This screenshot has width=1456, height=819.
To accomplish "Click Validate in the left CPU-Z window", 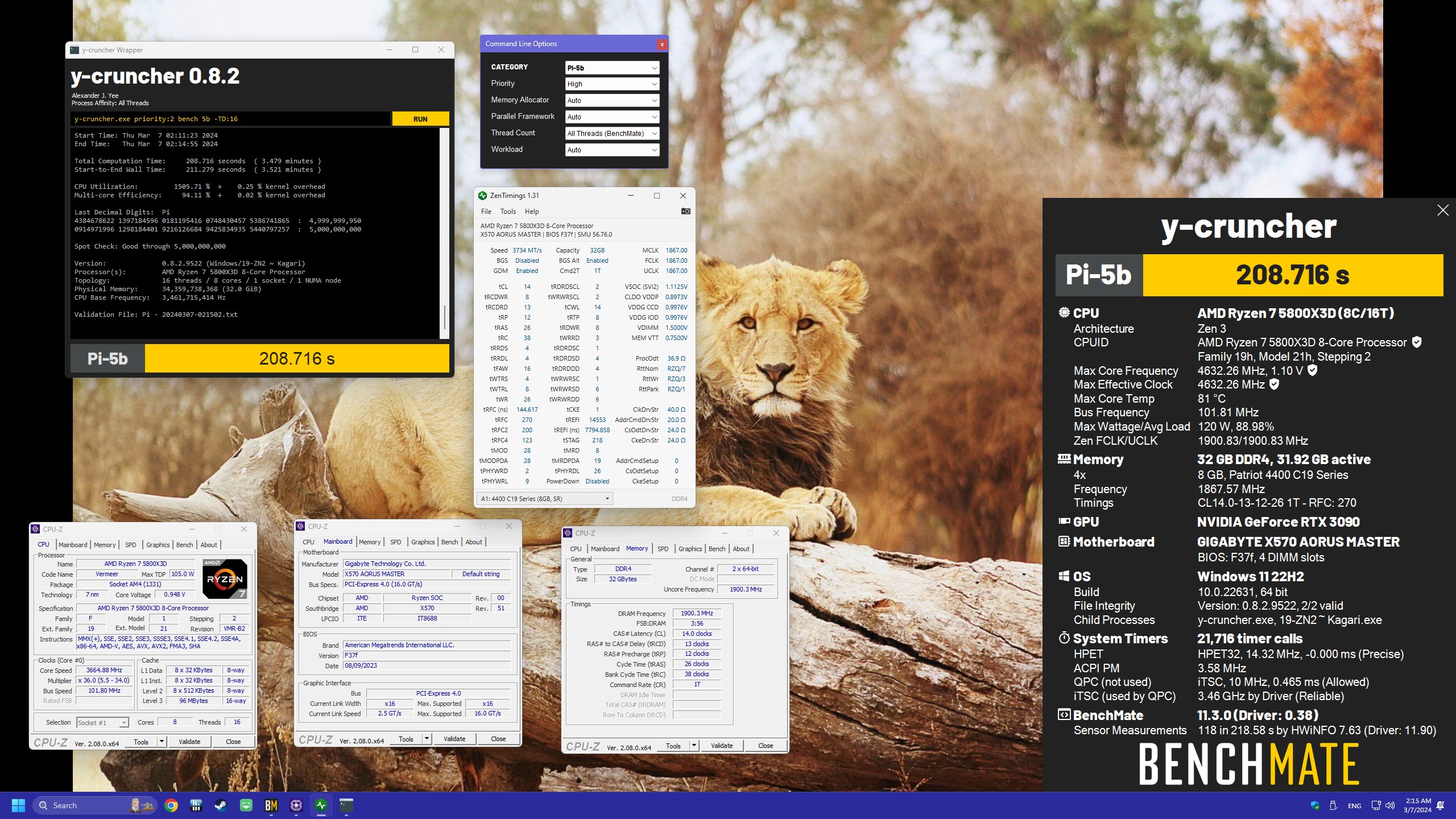I will (189, 742).
